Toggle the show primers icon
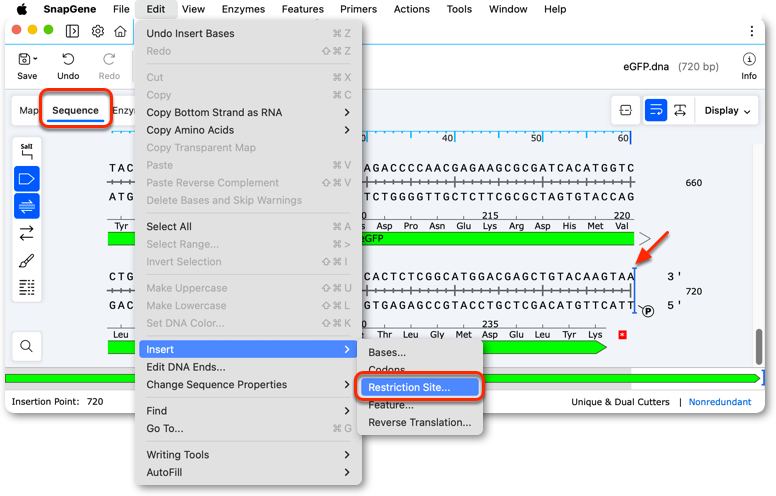Image resolution: width=776 pixels, height=496 pixels. tap(27, 205)
